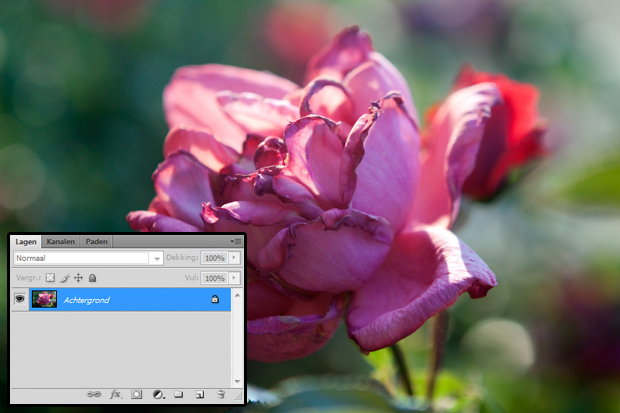Expand the Vul fill slider arrow
This screenshot has width=620, height=413.
pyautogui.click(x=234, y=278)
